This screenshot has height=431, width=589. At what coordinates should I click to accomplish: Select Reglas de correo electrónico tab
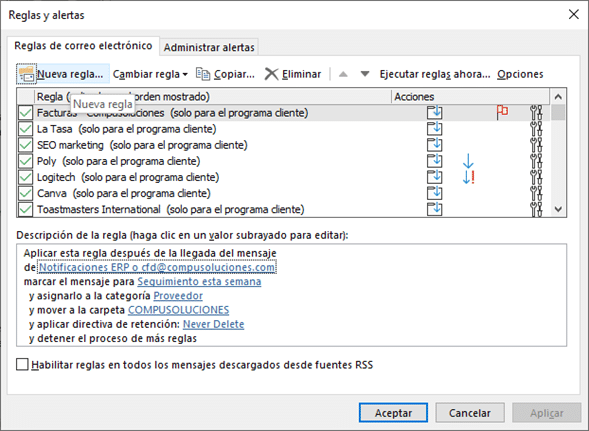pyautogui.click(x=83, y=46)
